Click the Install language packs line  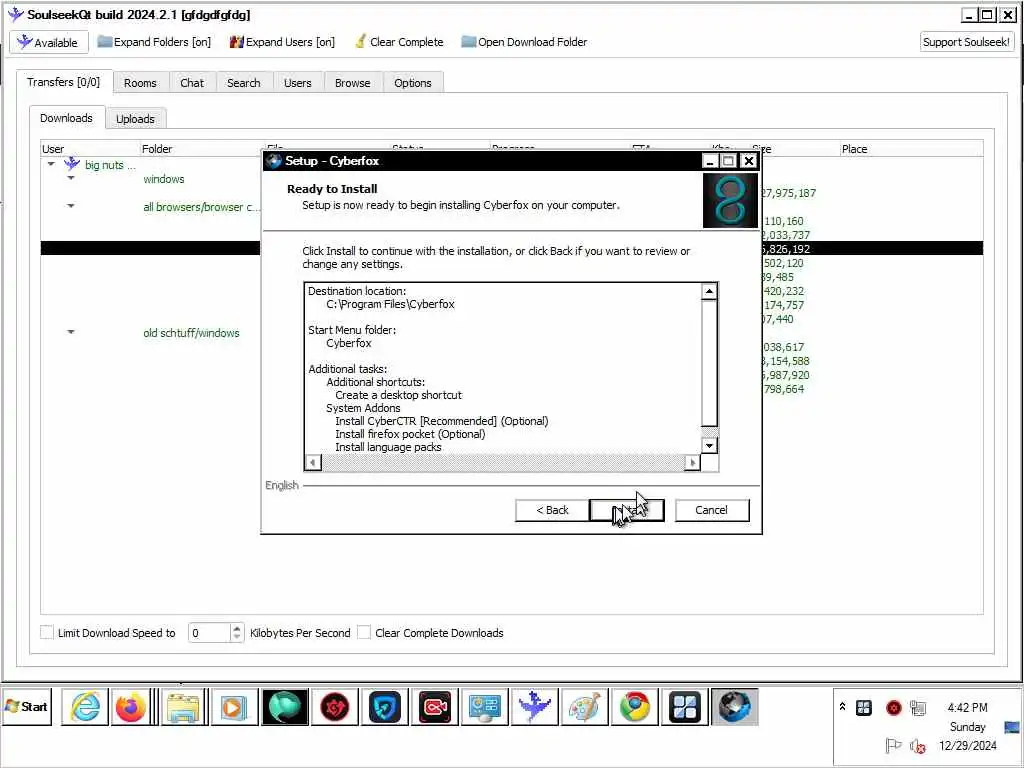[x=388, y=447]
